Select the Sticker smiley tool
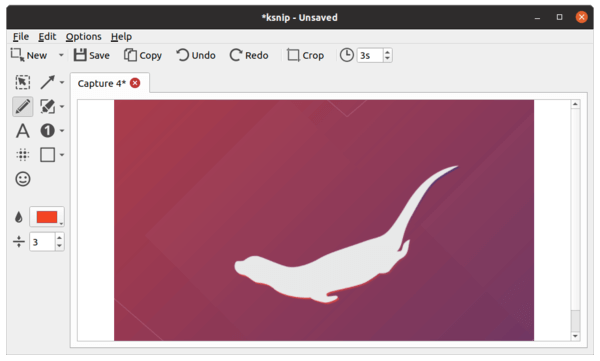The width and height of the screenshot is (600, 361). [x=23, y=179]
